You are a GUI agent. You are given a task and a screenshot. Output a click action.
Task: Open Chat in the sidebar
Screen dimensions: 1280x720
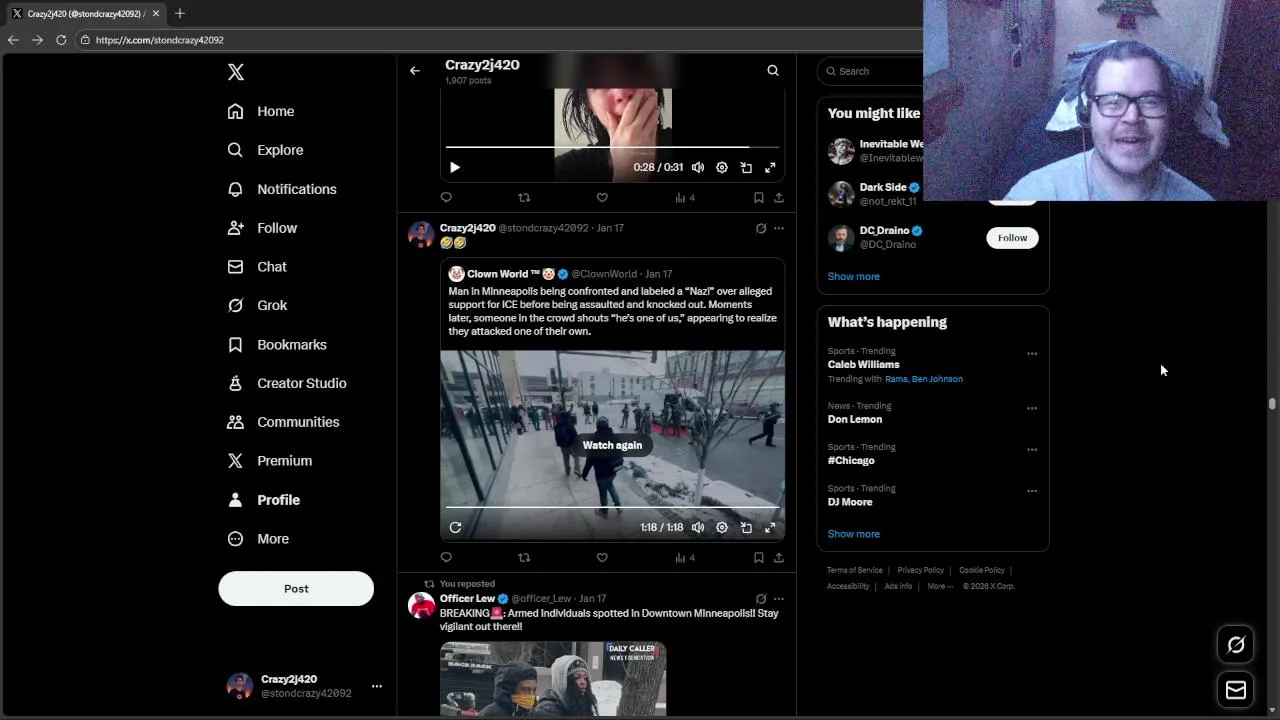(257, 267)
